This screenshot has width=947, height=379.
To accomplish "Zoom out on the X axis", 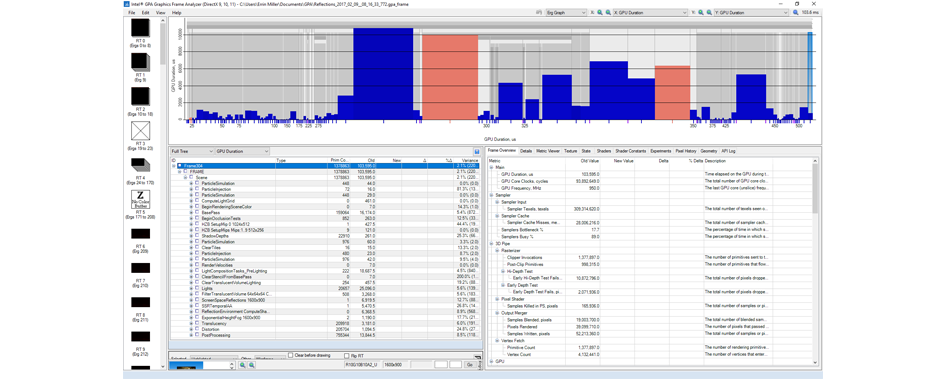I will [x=607, y=12].
